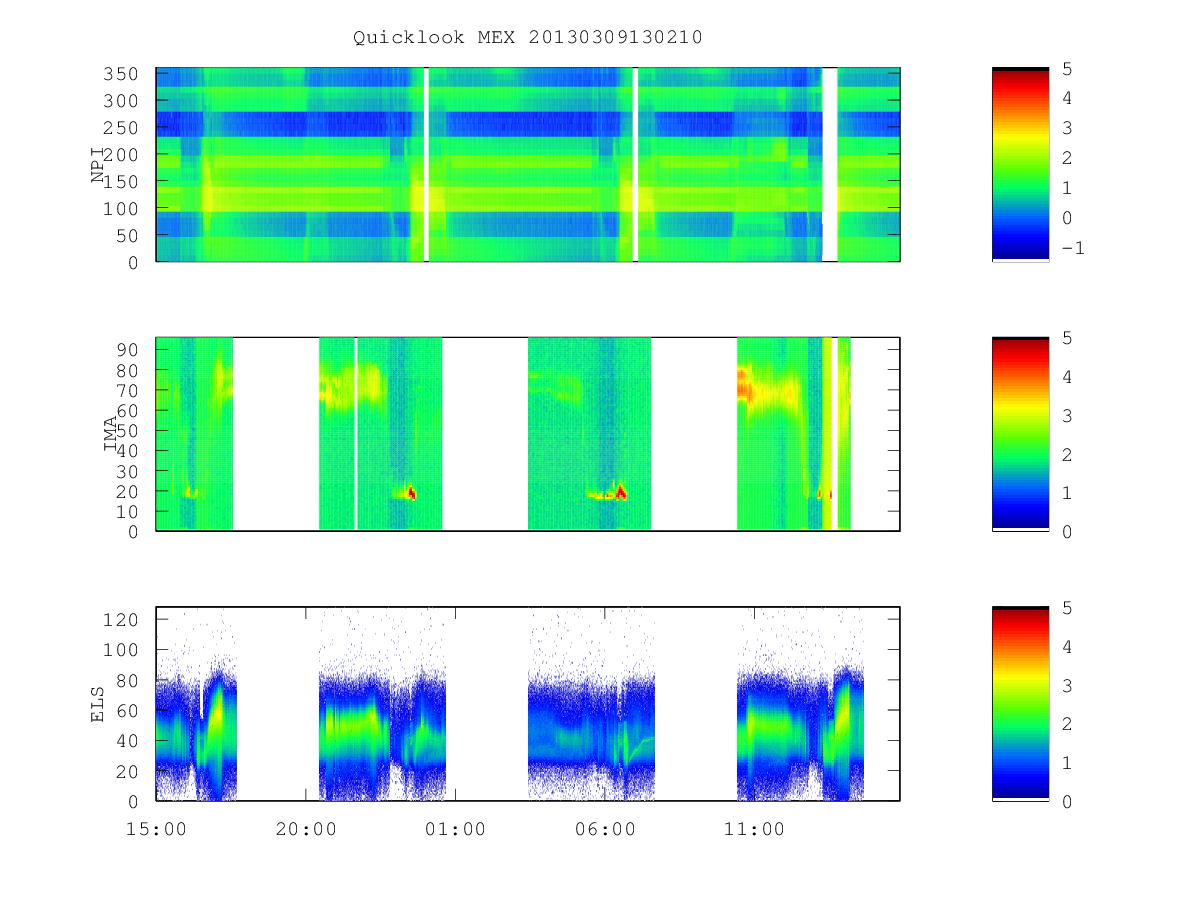Click the NPI panel colorbar
The image size is (1200, 900).
coord(1020,164)
